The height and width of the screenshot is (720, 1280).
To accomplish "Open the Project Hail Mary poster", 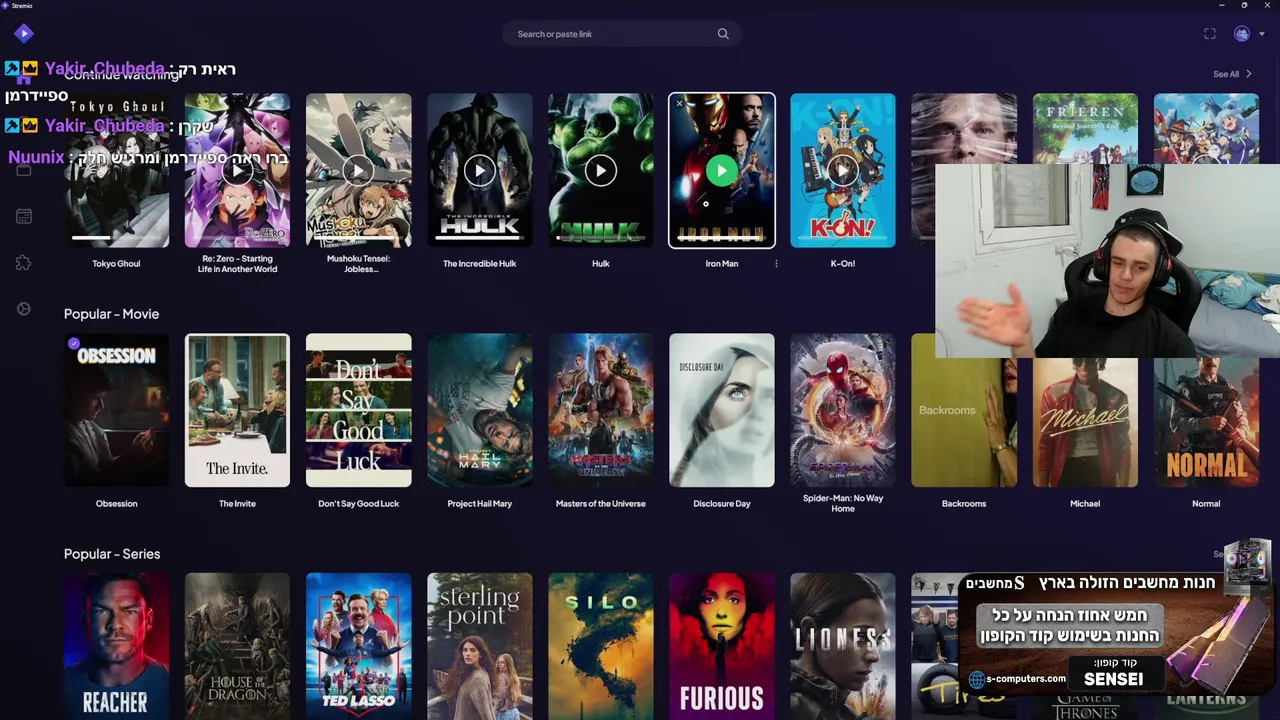I will coord(479,410).
